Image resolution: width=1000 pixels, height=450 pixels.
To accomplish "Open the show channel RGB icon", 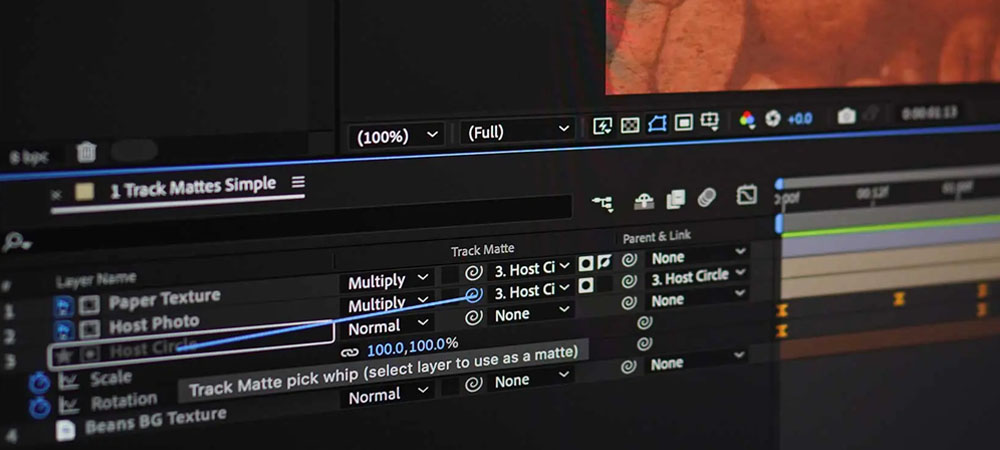I will 747,119.
